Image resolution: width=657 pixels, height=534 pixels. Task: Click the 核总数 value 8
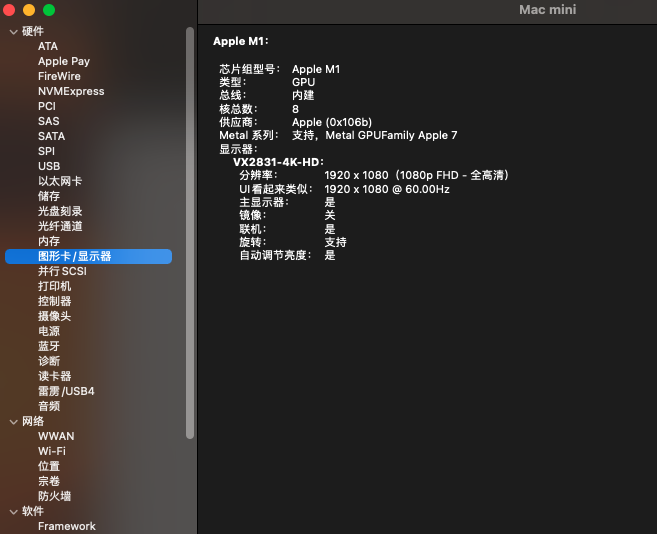tap(295, 109)
